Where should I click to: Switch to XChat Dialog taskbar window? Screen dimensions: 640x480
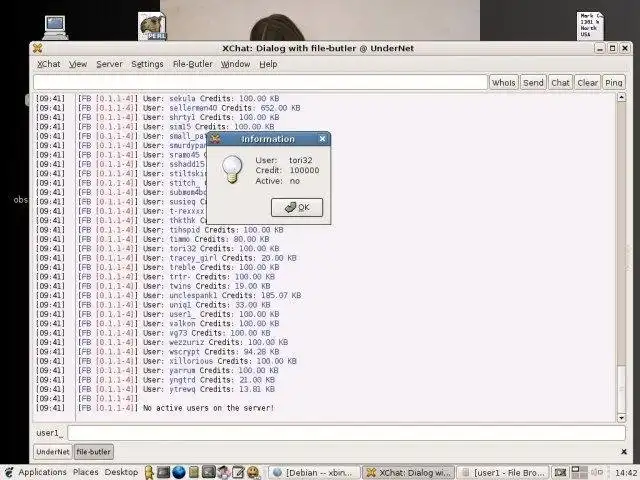(408, 473)
